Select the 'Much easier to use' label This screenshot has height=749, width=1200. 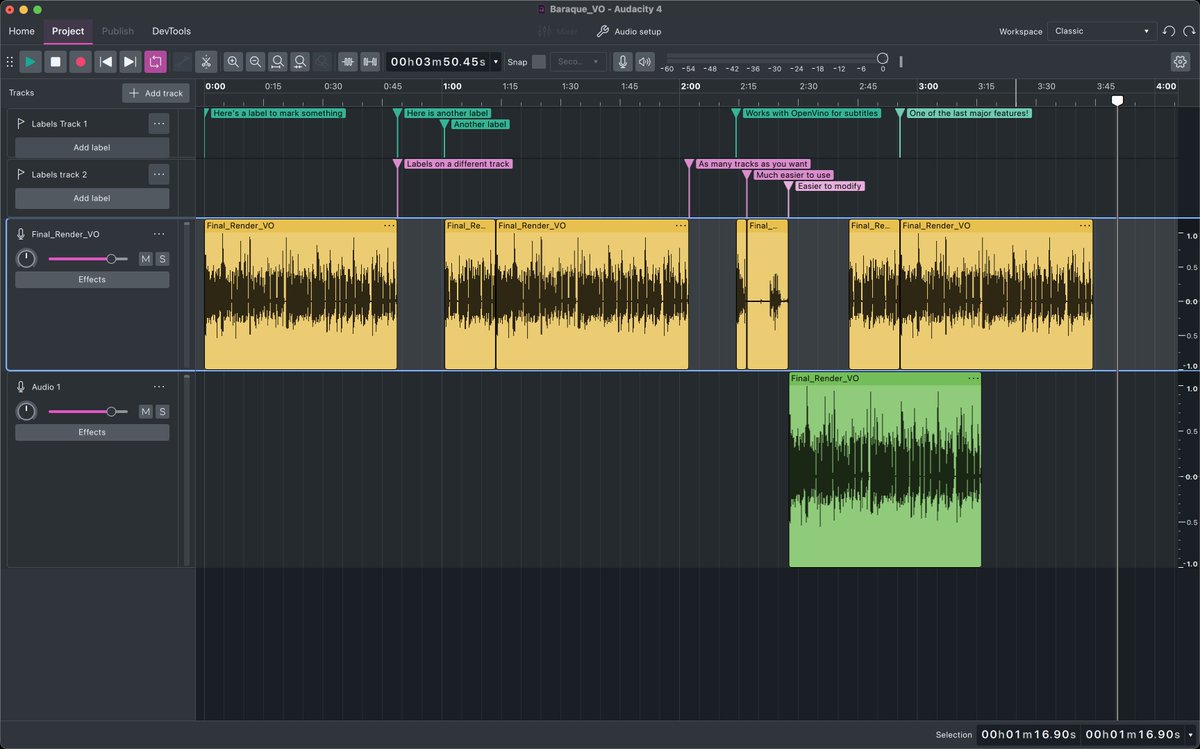coord(793,175)
